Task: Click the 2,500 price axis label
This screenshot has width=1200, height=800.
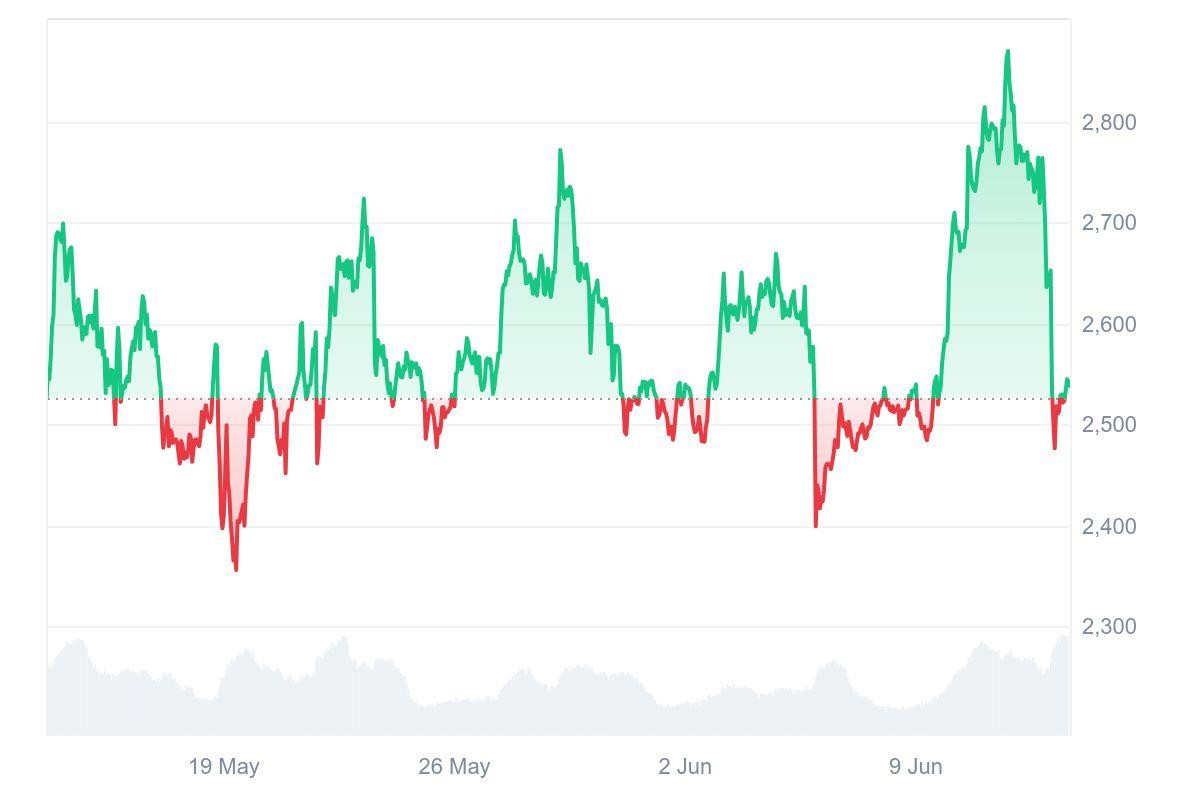Action: (1108, 425)
